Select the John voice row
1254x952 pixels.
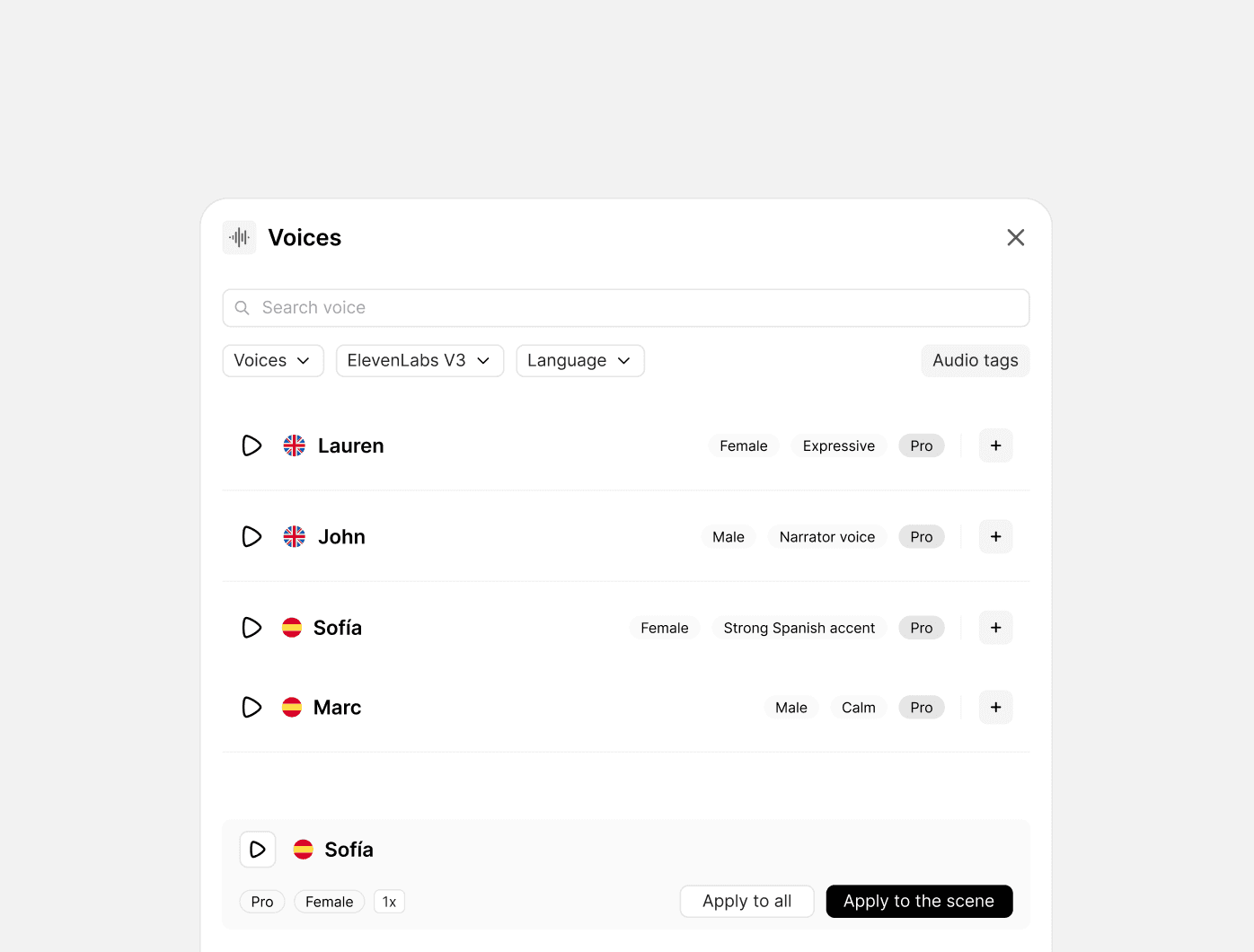point(626,536)
